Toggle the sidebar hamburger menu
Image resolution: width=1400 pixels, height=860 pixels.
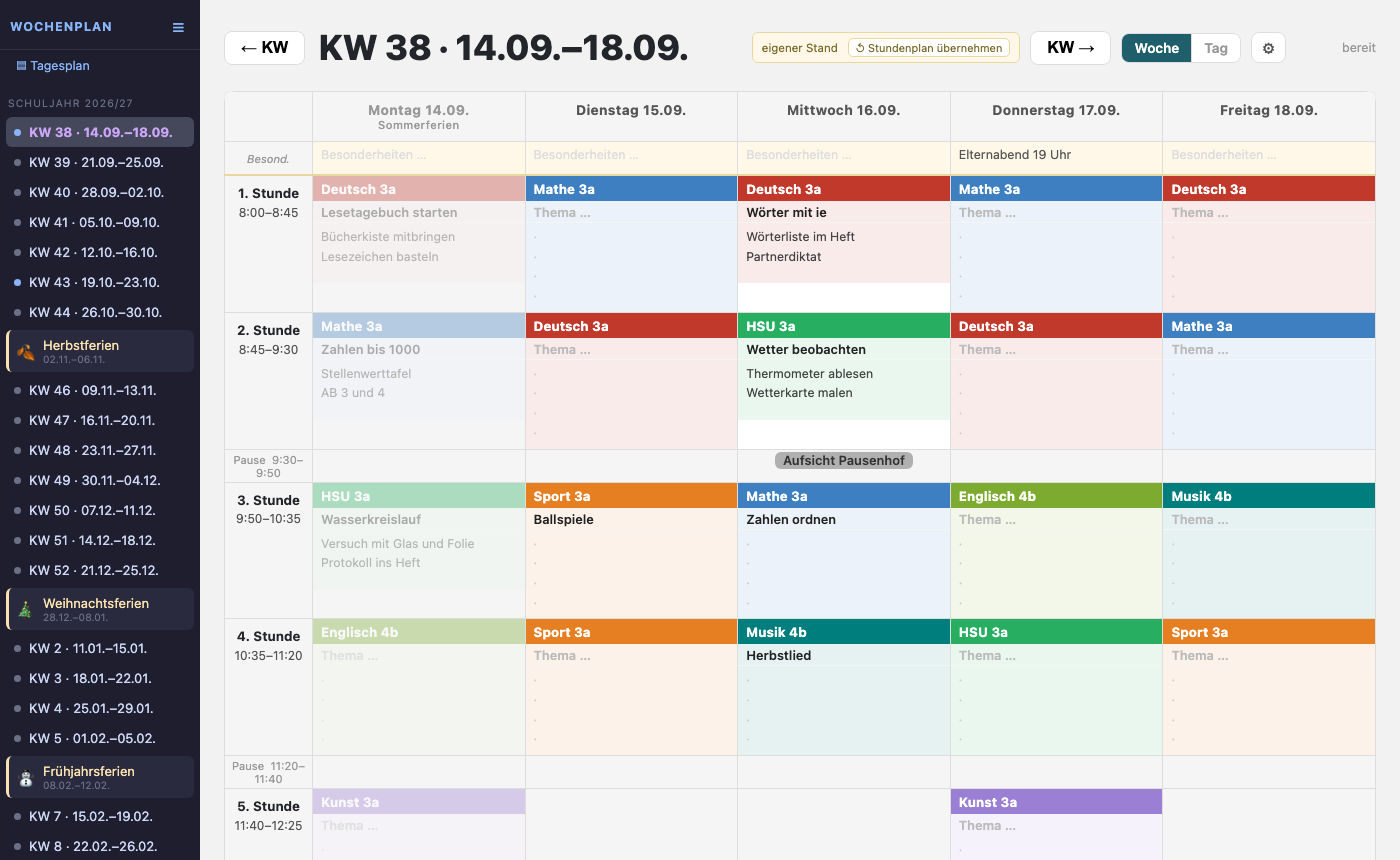(178, 27)
